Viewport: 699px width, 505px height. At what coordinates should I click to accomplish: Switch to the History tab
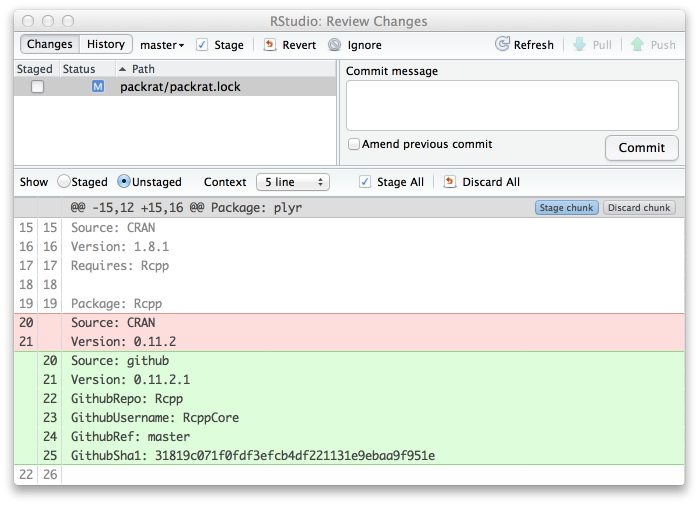(105, 44)
